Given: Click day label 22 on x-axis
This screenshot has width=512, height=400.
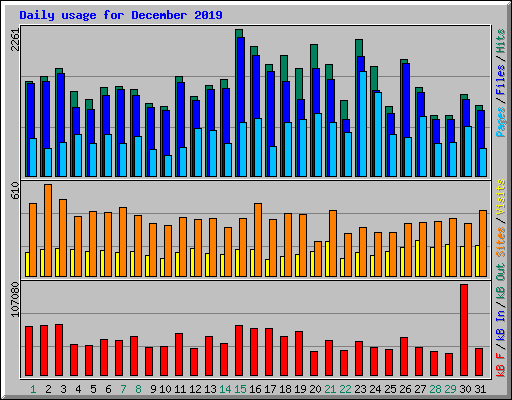Looking at the screenshot, I should [x=345, y=389].
